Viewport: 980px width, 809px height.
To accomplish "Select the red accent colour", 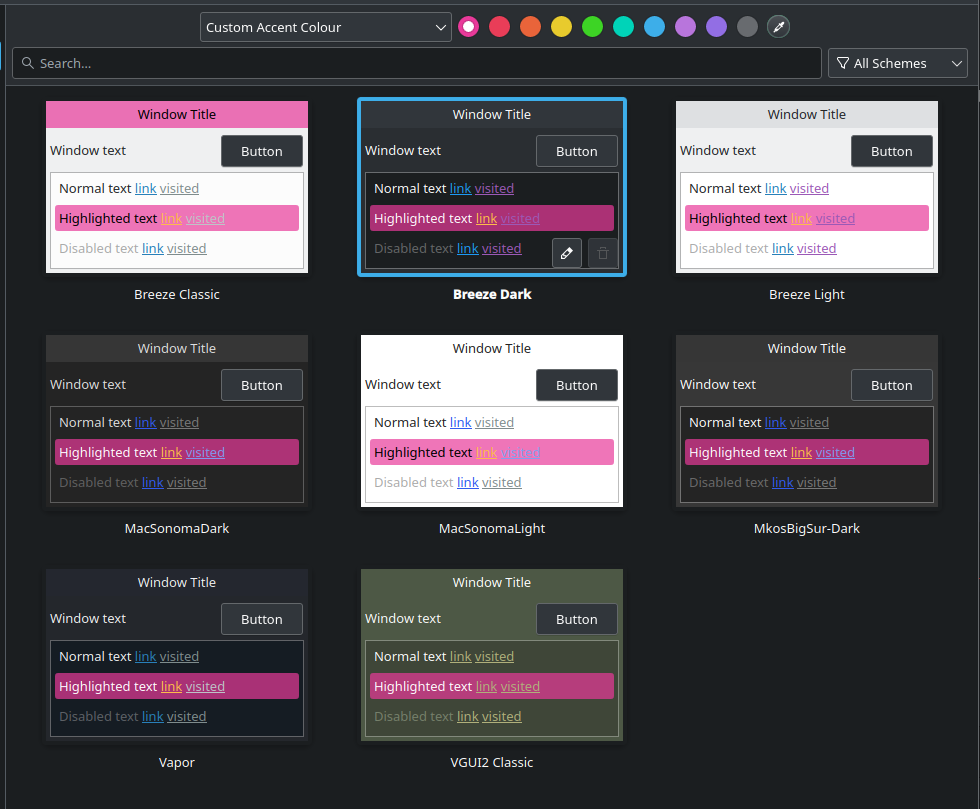I will (499, 27).
